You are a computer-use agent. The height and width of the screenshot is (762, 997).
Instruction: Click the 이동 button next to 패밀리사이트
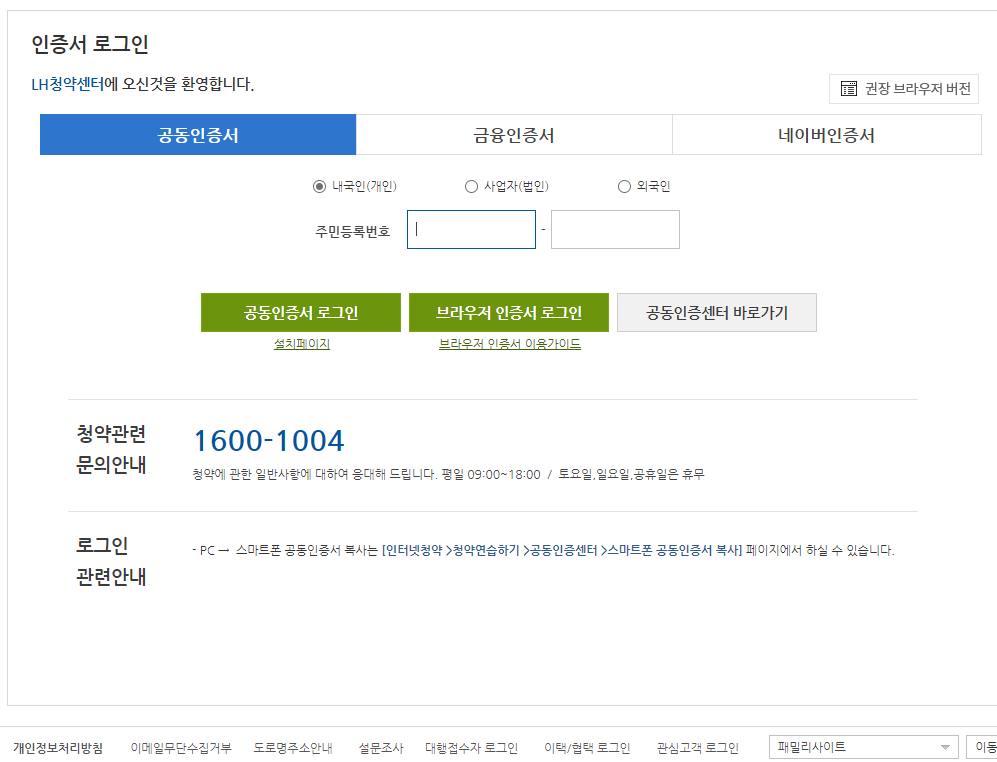(981, 745)
